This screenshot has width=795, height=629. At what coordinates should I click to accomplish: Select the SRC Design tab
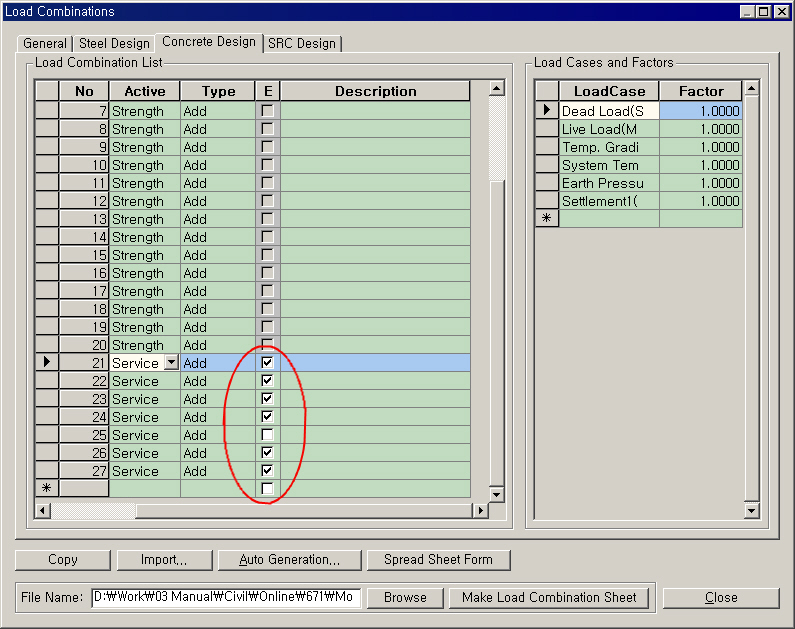pos(302,43)
